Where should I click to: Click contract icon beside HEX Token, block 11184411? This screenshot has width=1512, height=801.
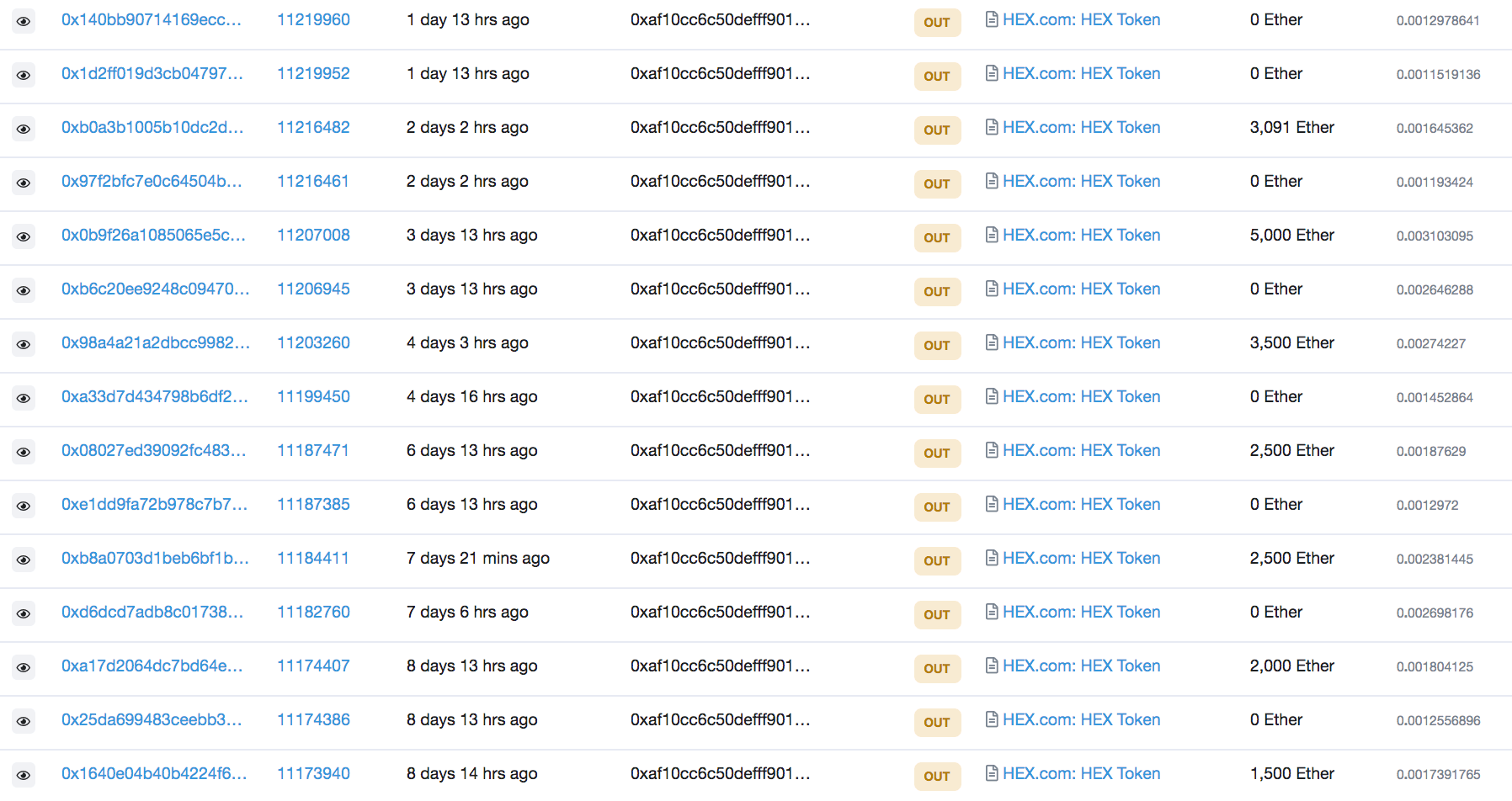992,558
